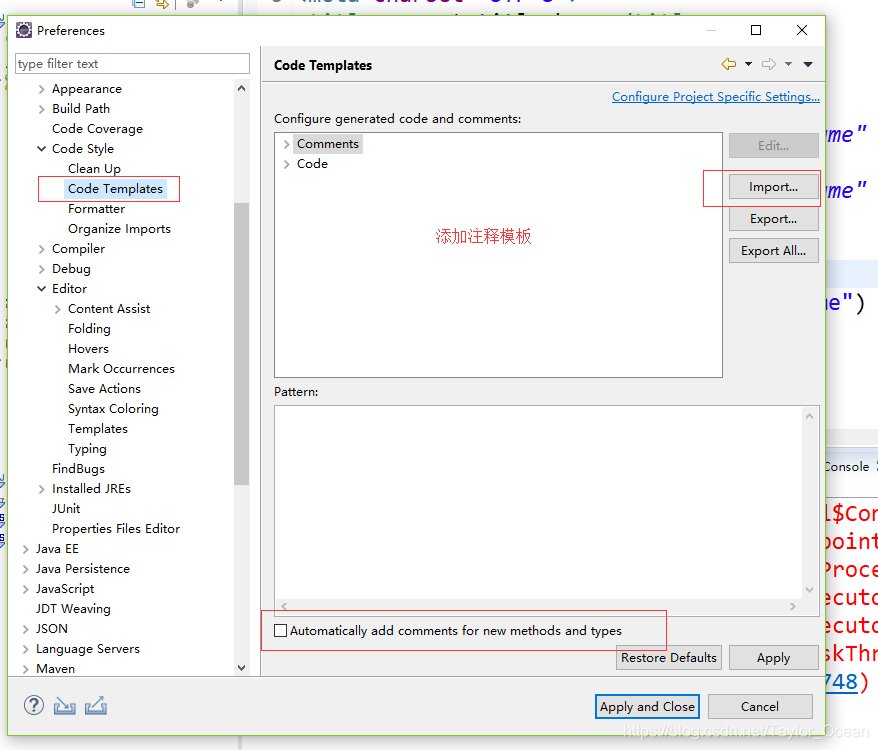The image size is (878, 750).
Task: Click the Restore Defaults button
Action: [x=668, y=657]
